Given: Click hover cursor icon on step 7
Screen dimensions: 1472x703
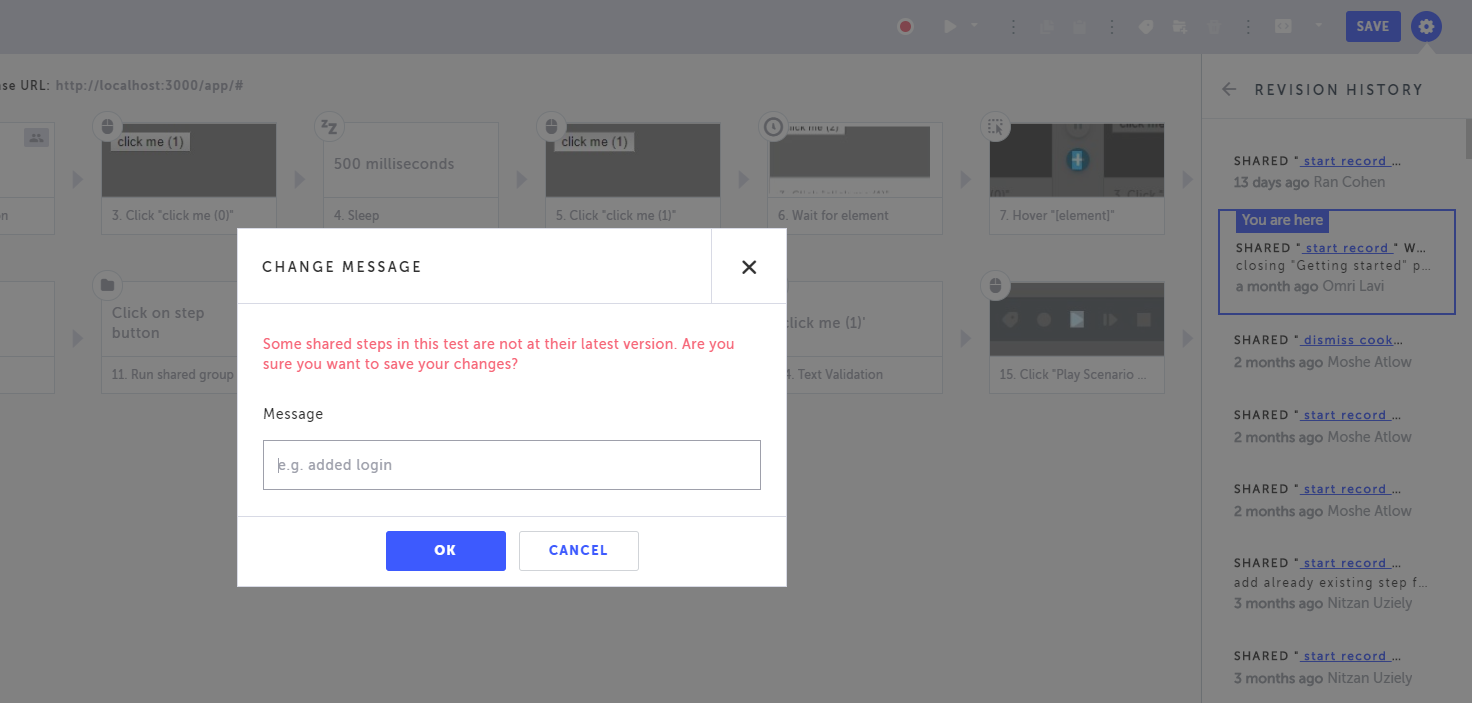Looking at the screenshot, I should point(995,126).
